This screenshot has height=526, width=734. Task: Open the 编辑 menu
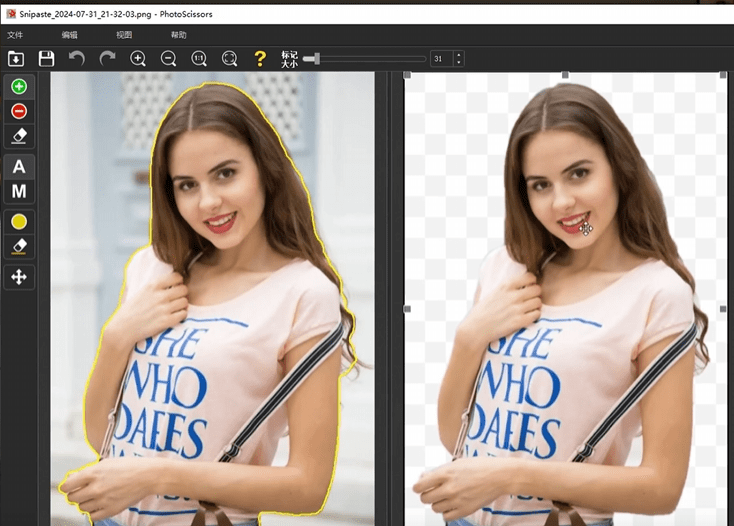70,35
